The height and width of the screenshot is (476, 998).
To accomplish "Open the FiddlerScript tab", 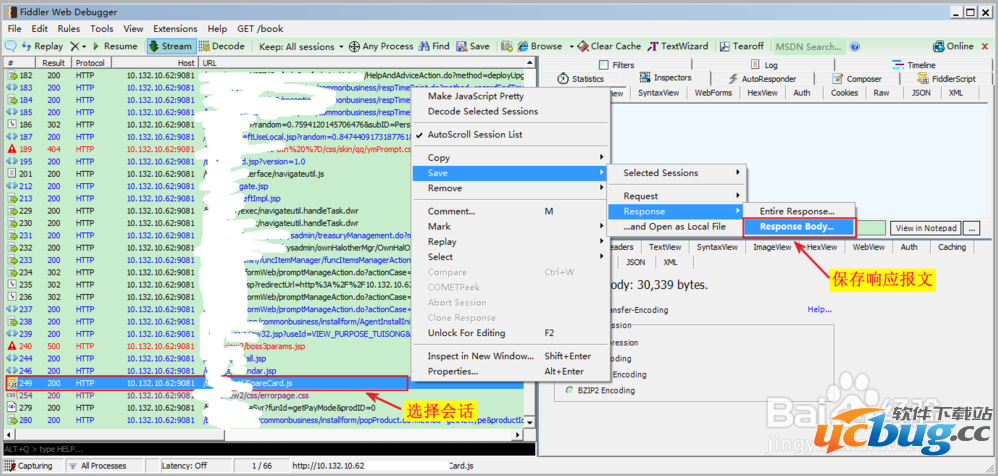I will coord(946,78).
